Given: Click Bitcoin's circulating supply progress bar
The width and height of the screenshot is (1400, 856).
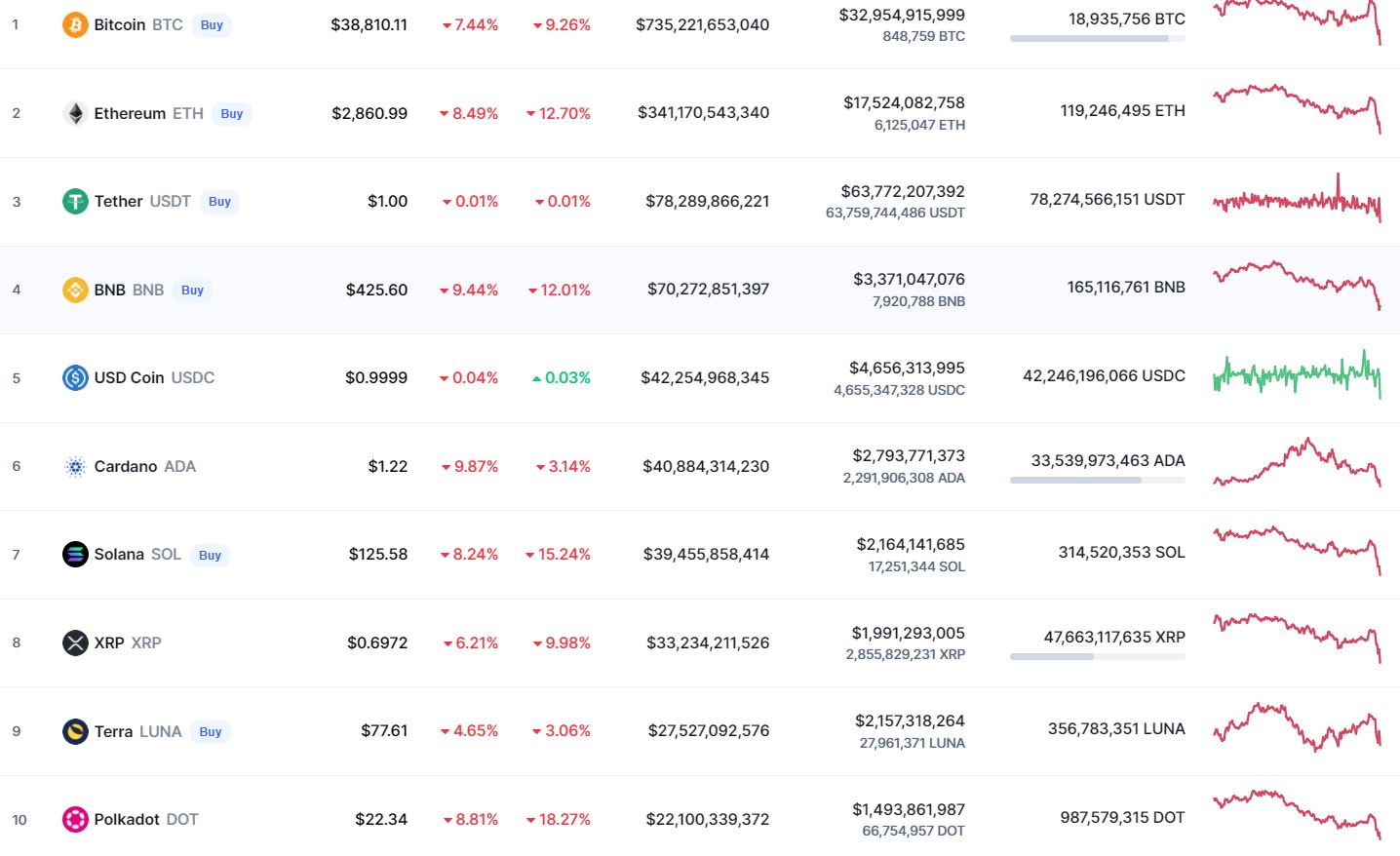Looking at the screenshot, I should 1097,39.
